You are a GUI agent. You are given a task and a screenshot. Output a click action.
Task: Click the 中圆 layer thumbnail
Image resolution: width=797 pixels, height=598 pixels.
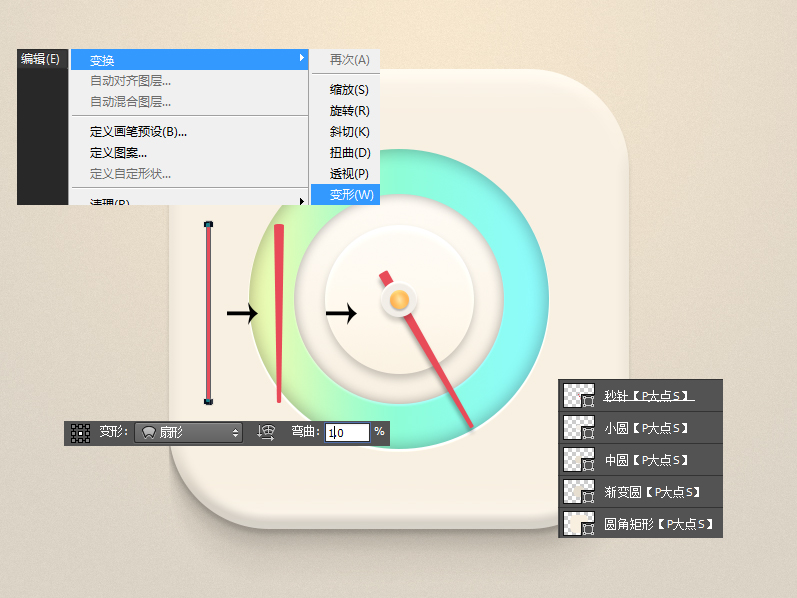[x=578, y=460]
